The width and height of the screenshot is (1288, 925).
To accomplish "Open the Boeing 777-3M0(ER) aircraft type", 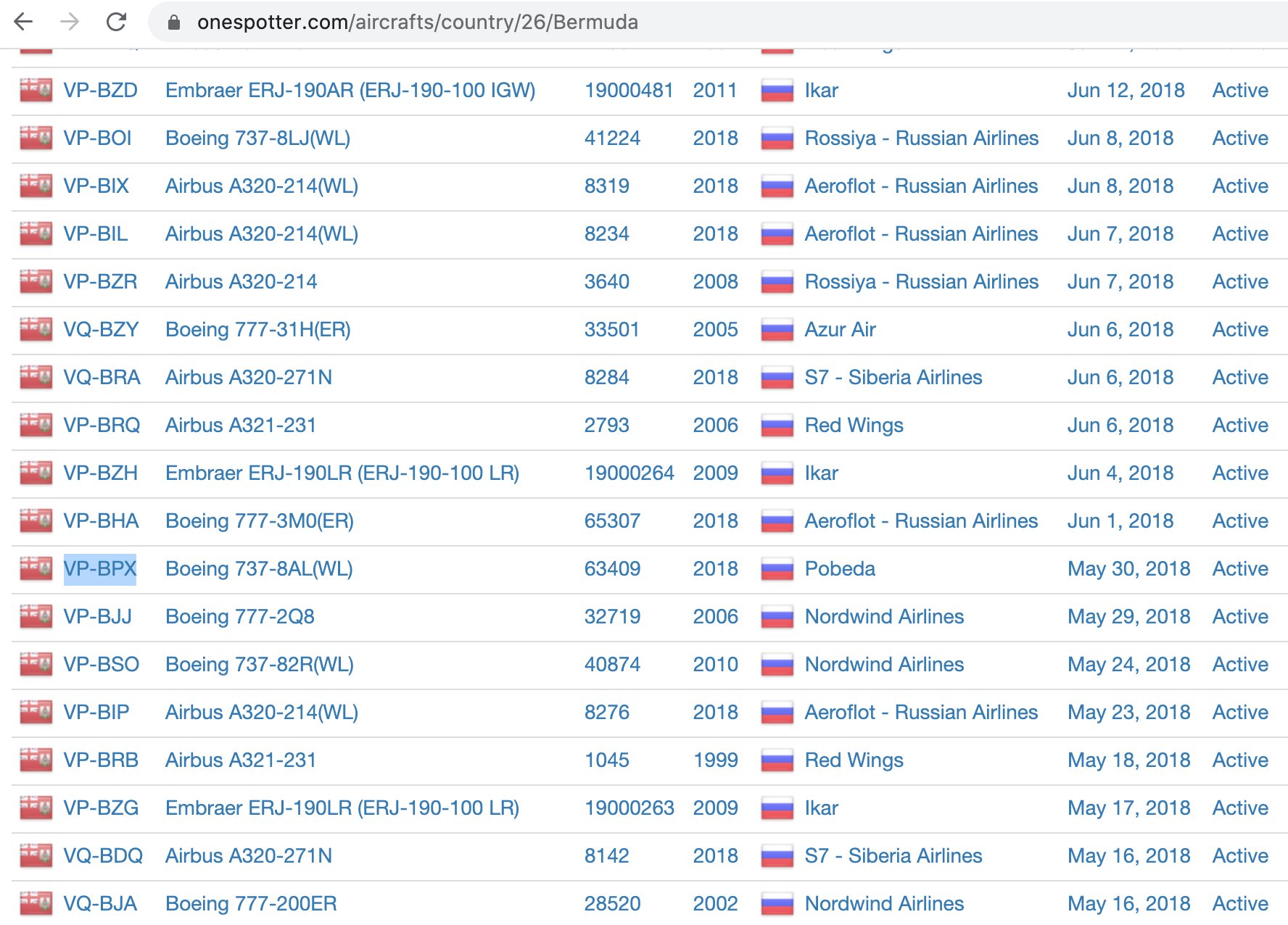I will [x=260, y=521].
